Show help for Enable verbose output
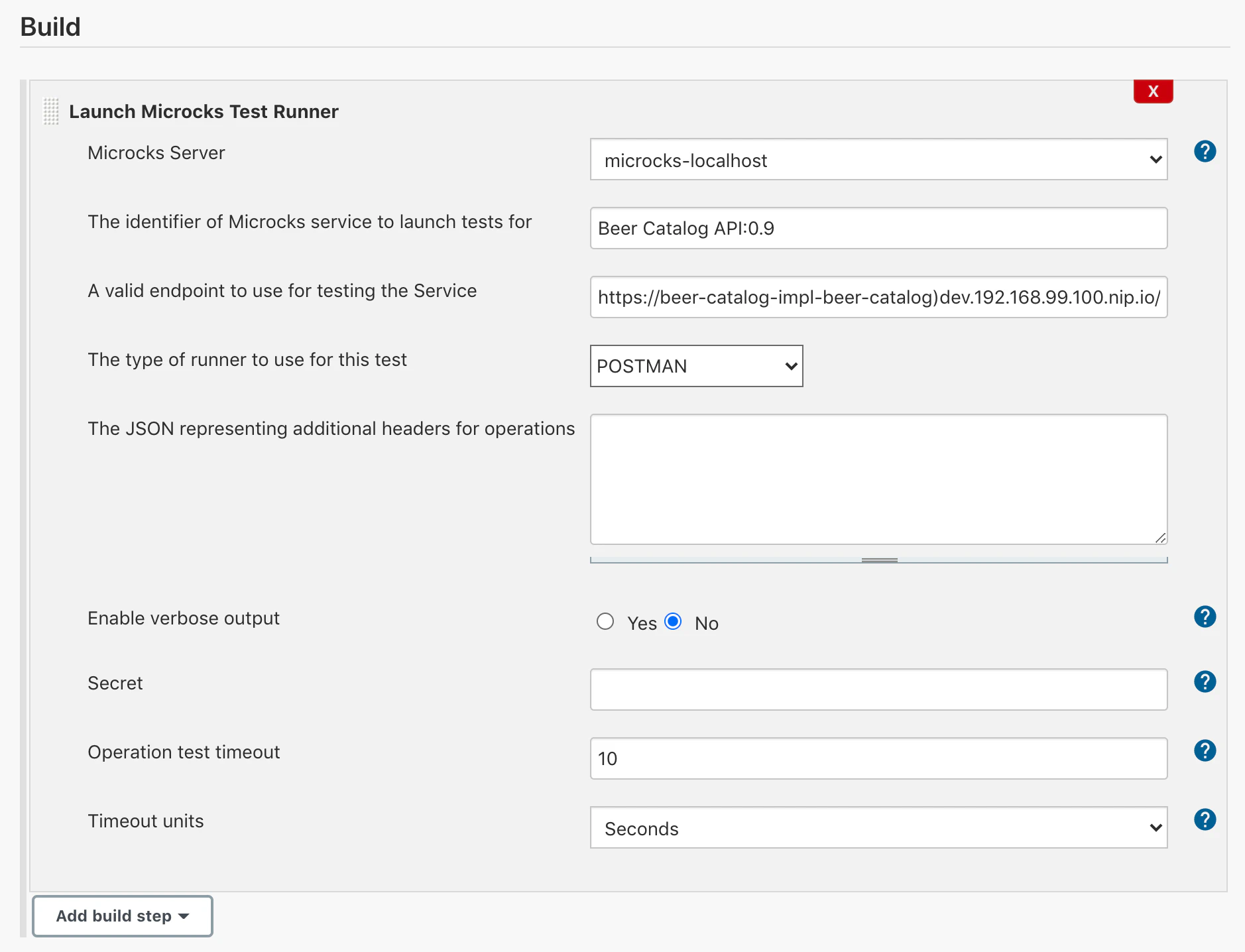Image resolution: width=1245 pixels, height=952 pixels. [x=1205, y=617]
